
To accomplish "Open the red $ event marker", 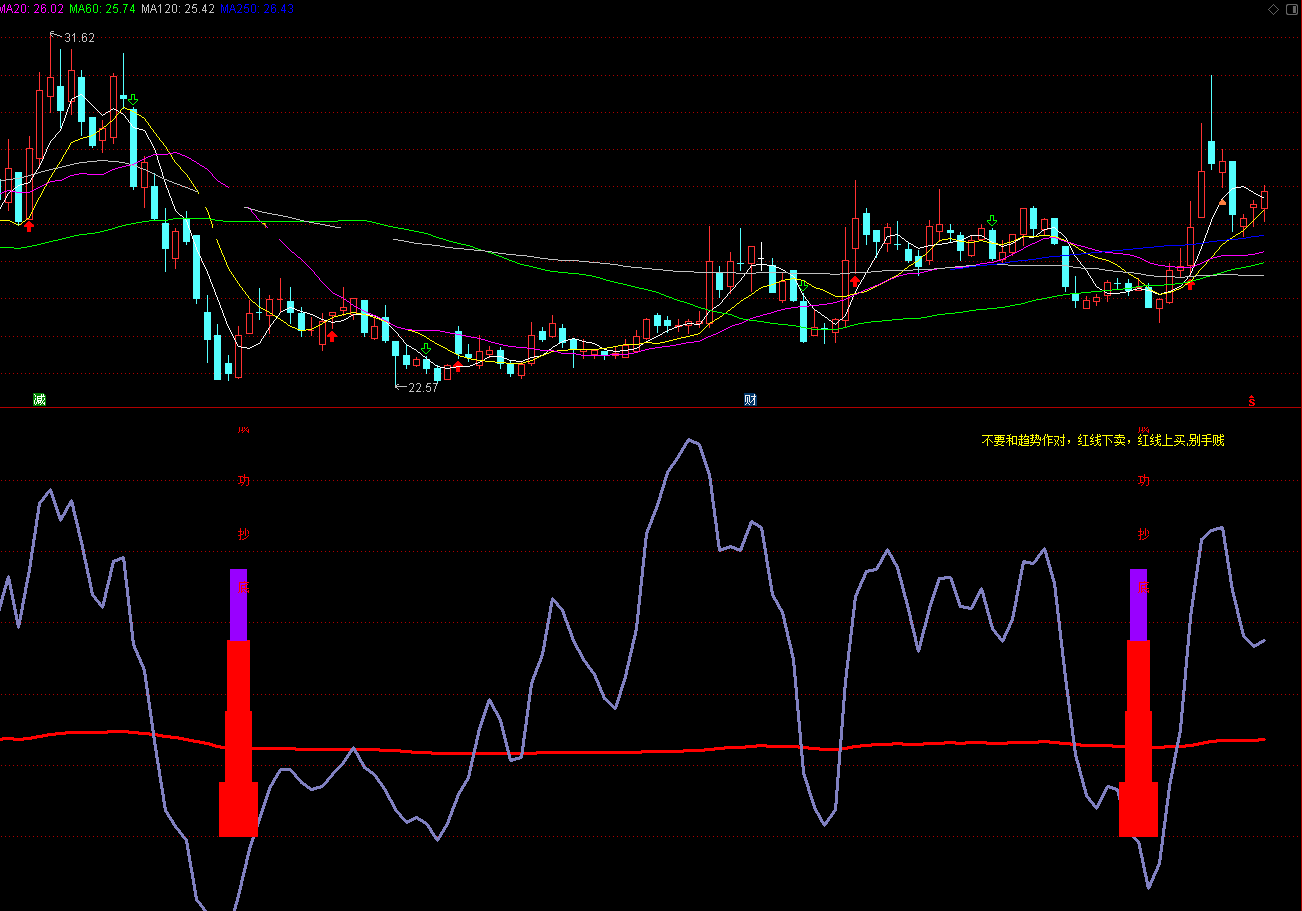I will coord(1251,401).
